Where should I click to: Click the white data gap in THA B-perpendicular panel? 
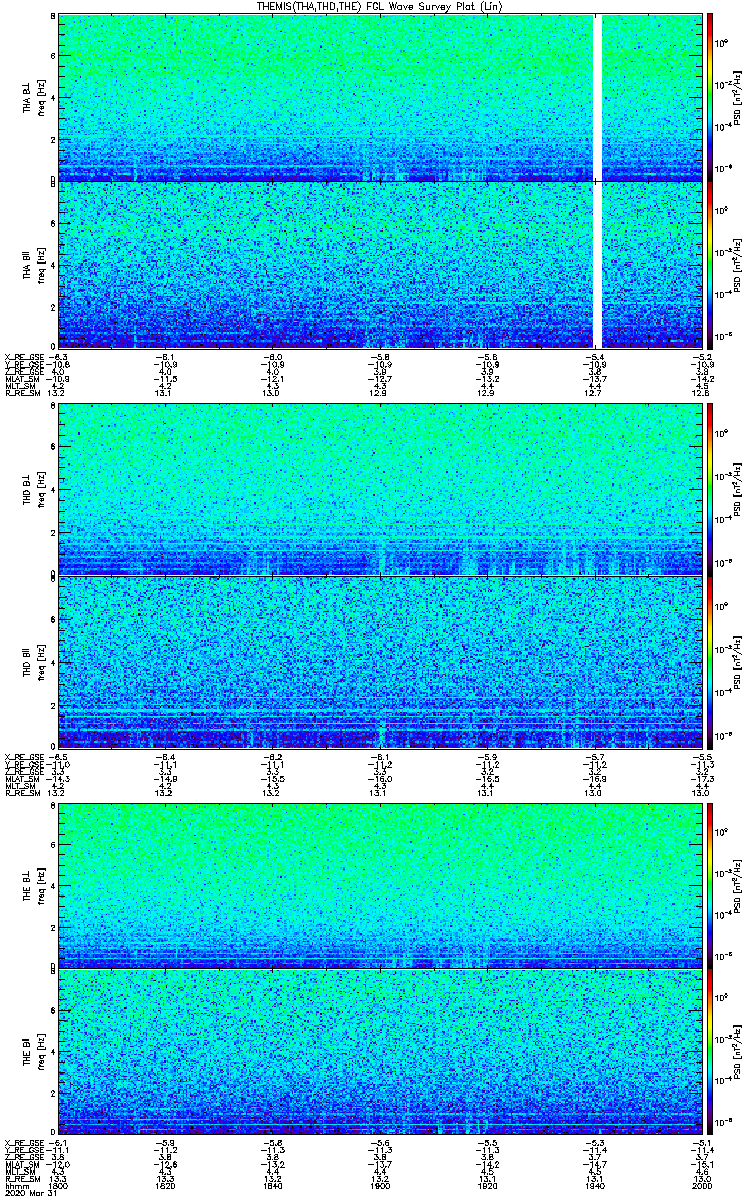[598, 97]
